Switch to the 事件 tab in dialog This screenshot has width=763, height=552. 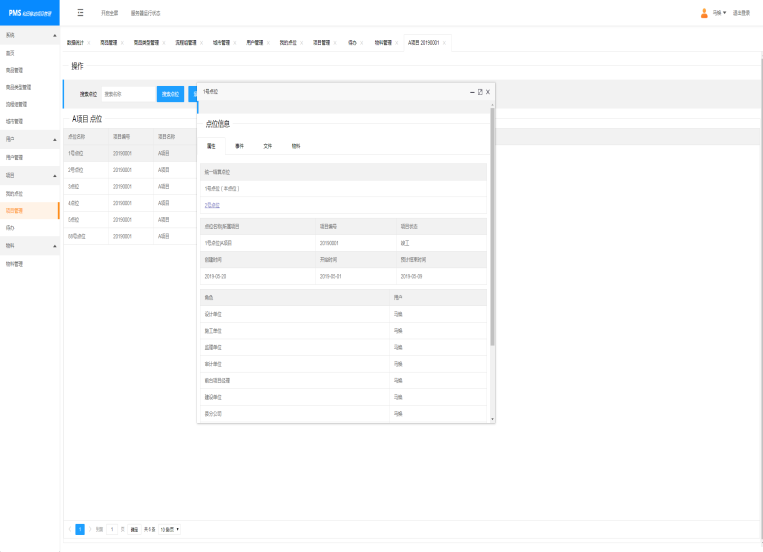pos(239,146)
